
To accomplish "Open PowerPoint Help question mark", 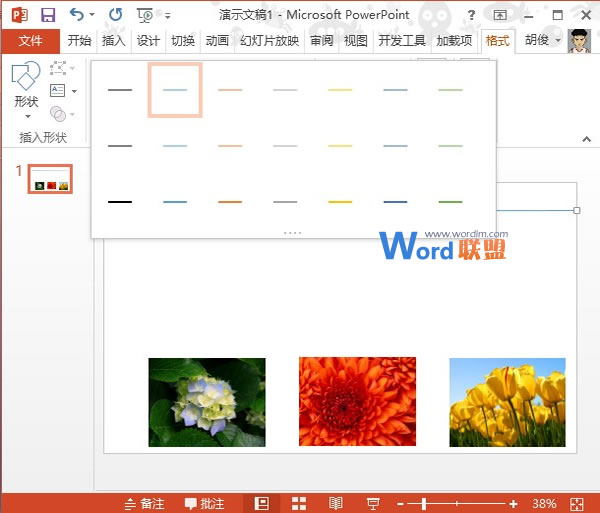I will (x=471, y=15).
